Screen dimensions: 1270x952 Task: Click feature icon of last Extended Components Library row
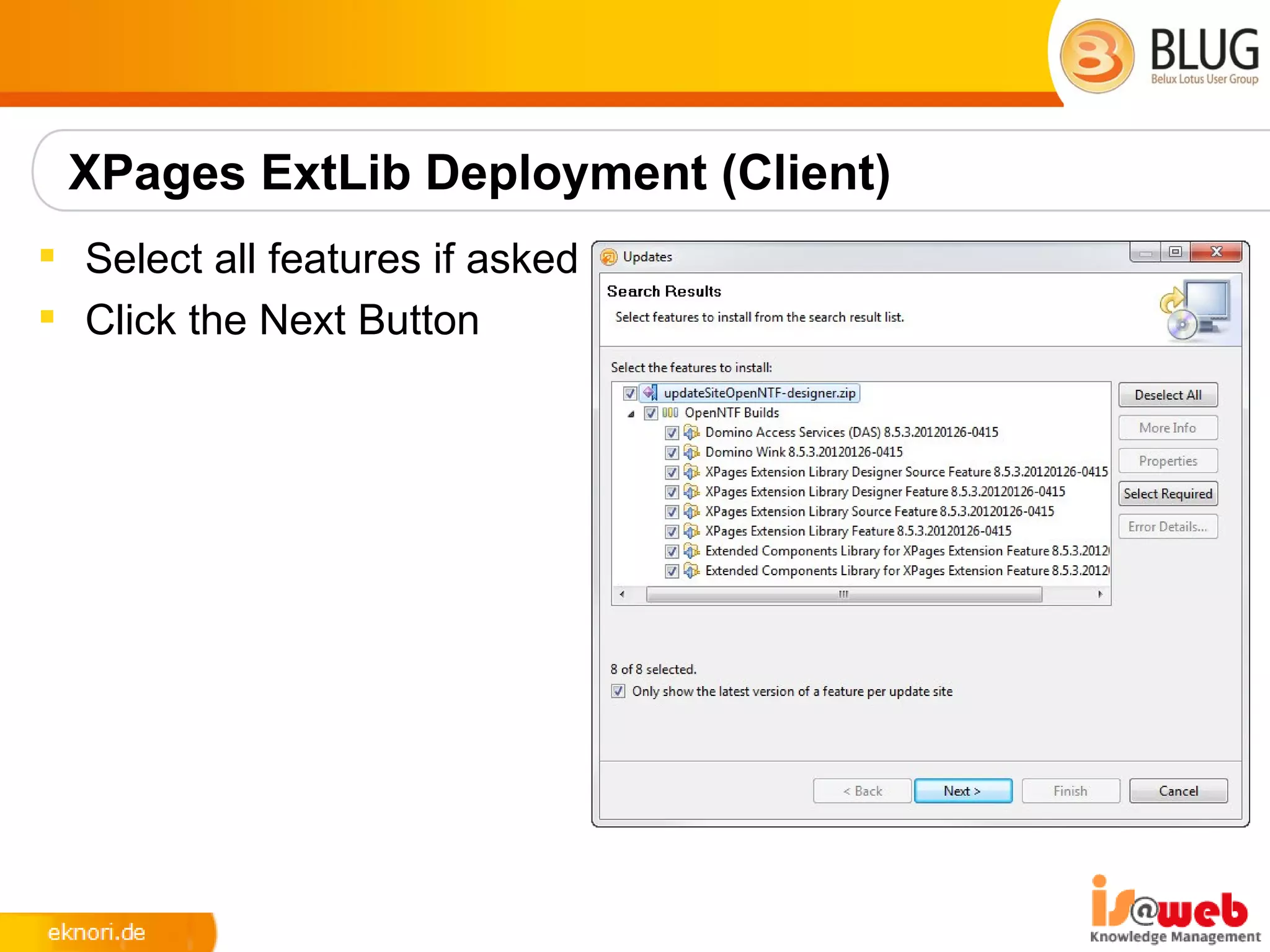[691, 571]
